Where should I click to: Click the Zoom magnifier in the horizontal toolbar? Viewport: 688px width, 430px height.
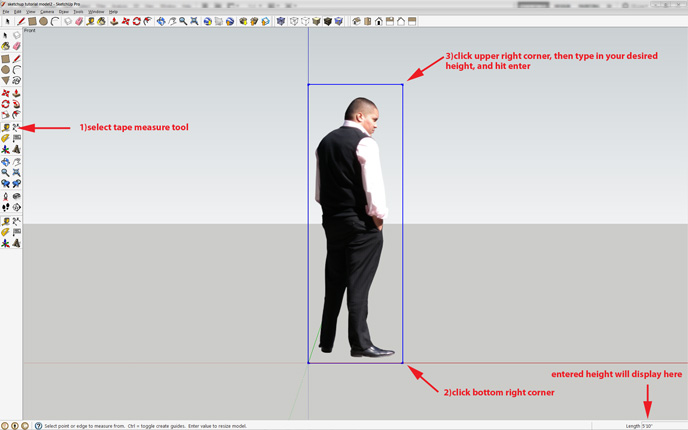183,21
